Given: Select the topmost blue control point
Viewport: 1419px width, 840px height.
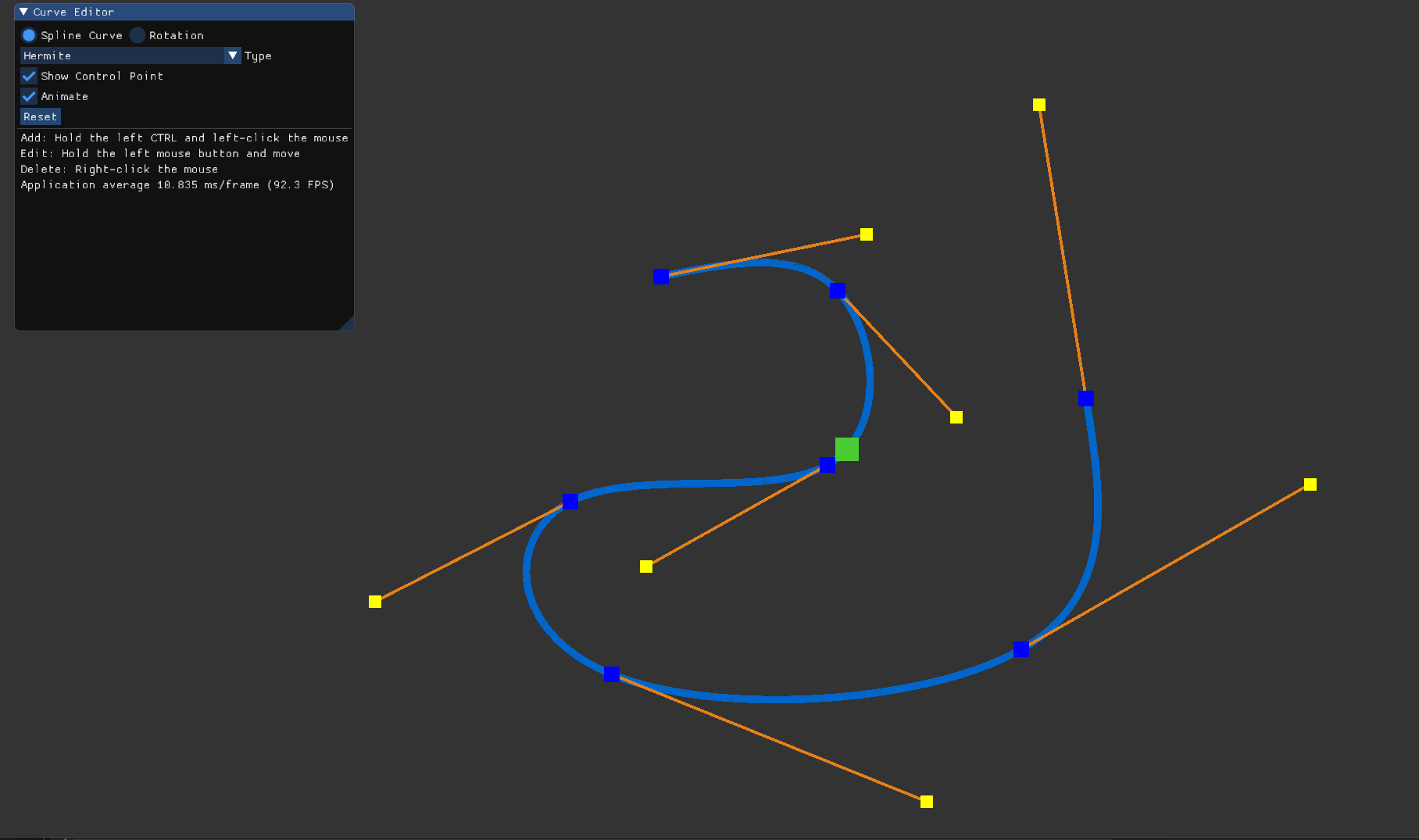Looking at the screenshot, I should pyautogui.click(x=661, y=277).
